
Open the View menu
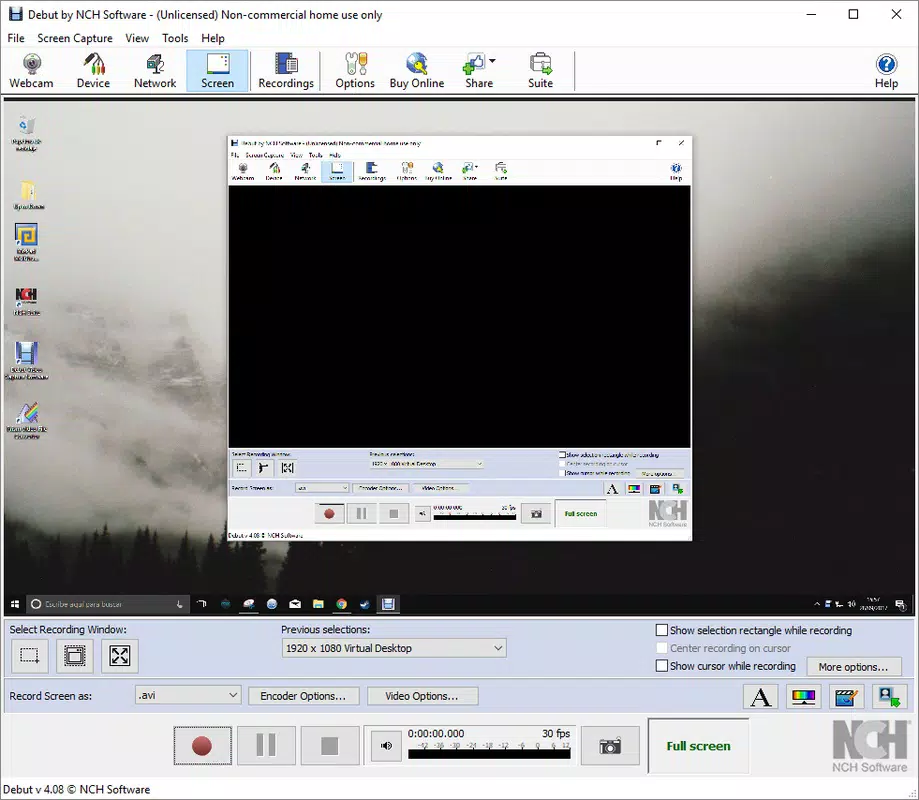click(137, 38)
